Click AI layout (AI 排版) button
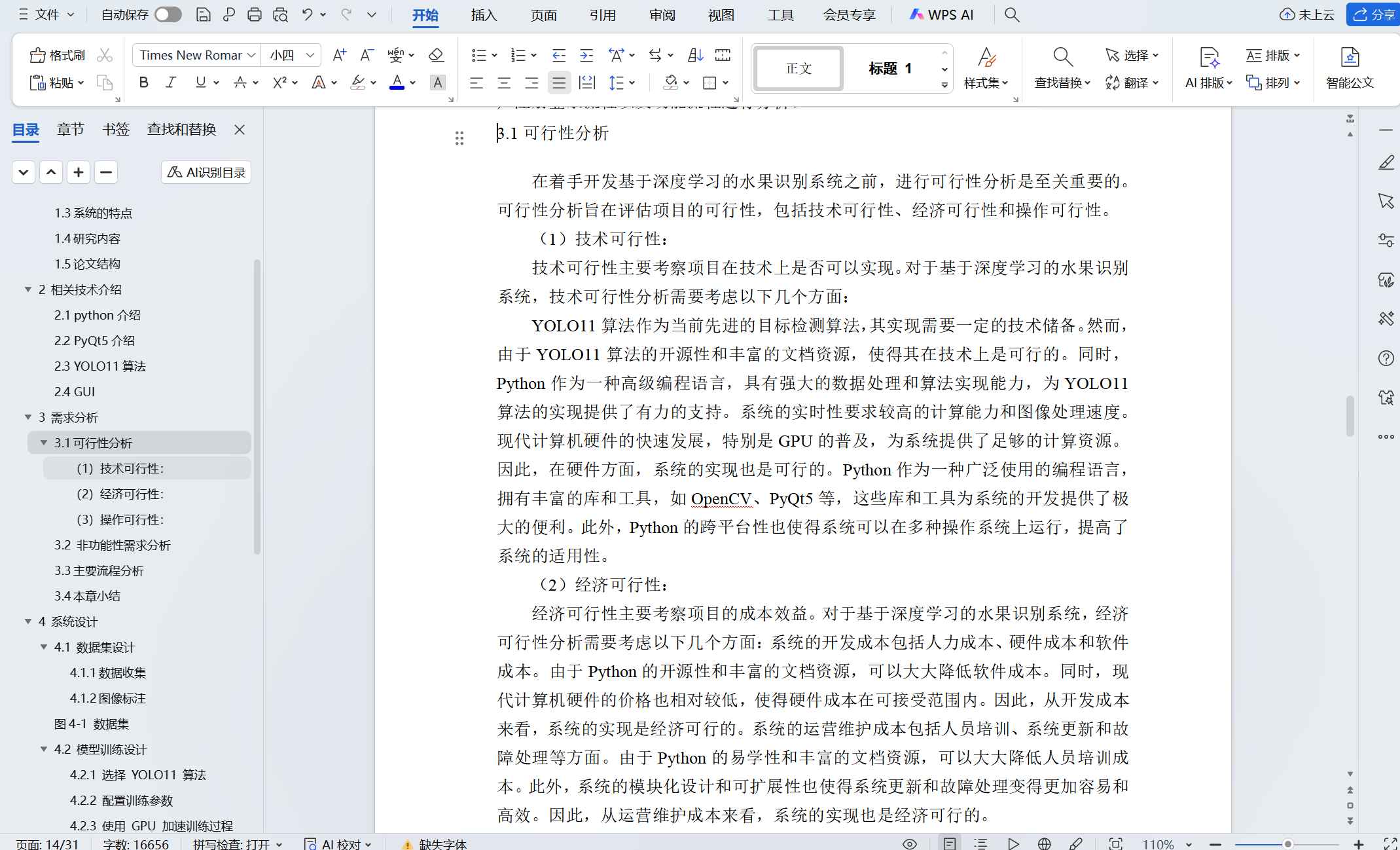The height and width of the screenshot is (850, 1400). point(1209,68)
